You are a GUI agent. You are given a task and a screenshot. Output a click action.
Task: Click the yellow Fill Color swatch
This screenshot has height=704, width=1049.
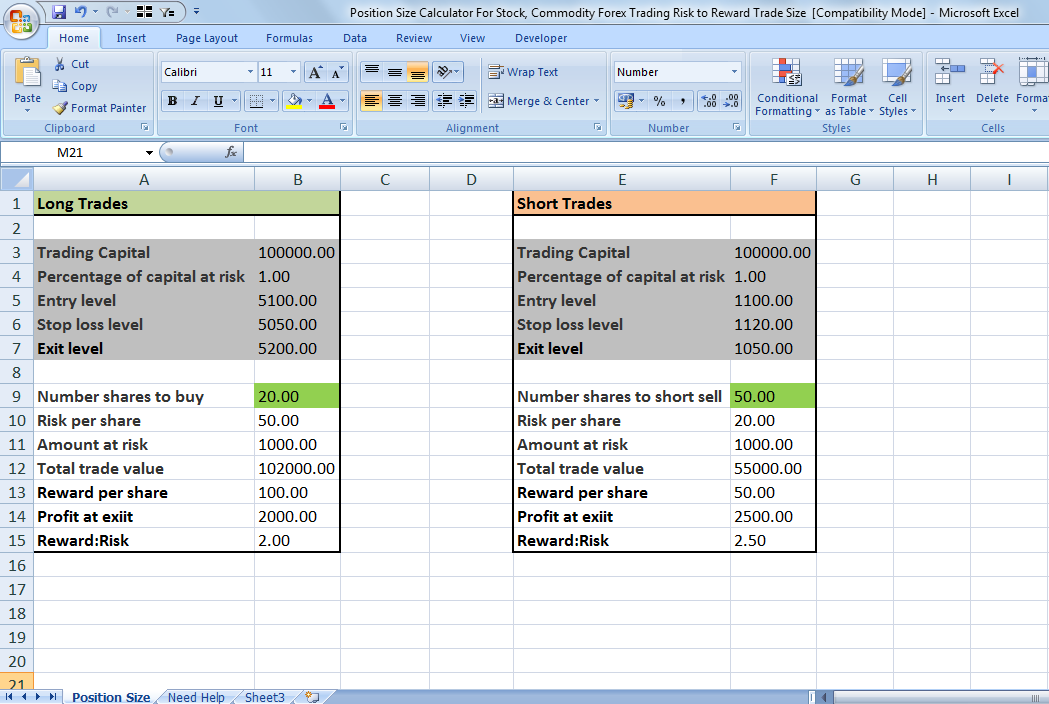294,101
